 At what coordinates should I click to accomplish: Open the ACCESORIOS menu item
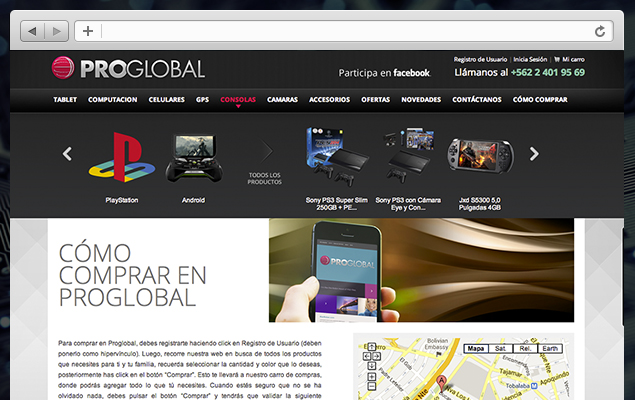(329, 100)
